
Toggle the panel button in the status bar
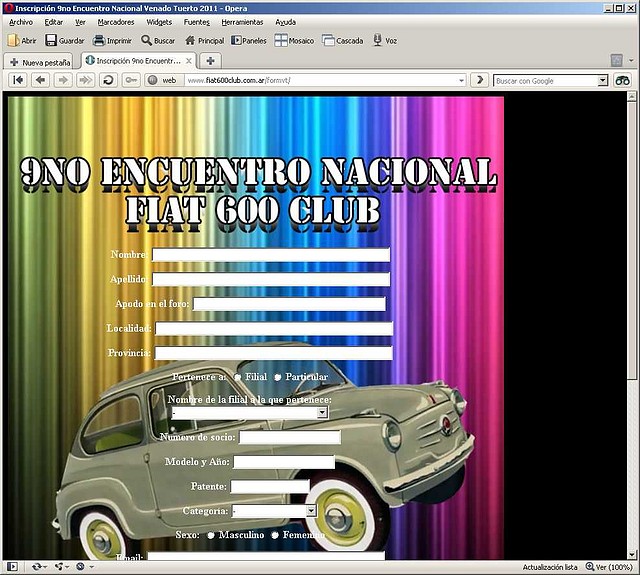[x=13, y=566]
